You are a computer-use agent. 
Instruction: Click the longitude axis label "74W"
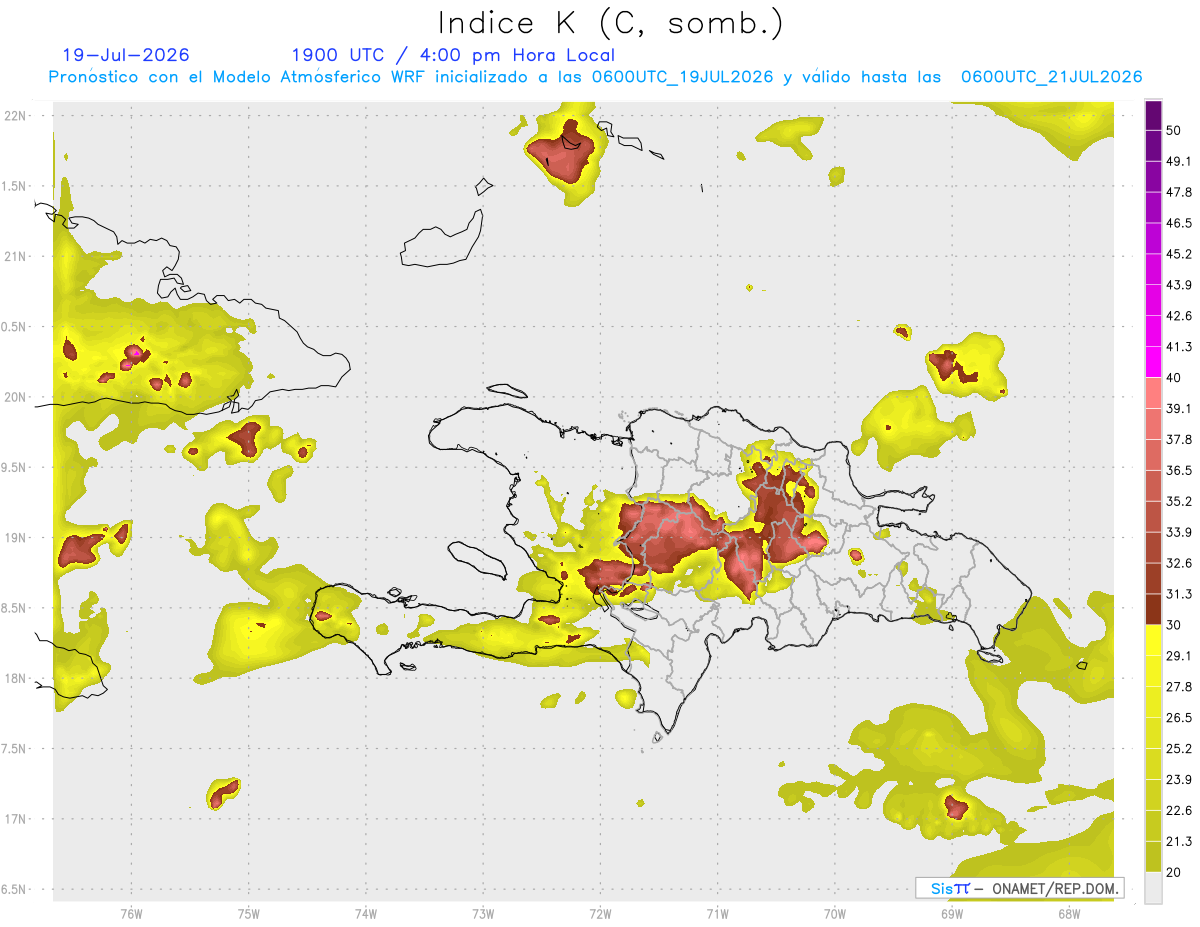(366, 915)
